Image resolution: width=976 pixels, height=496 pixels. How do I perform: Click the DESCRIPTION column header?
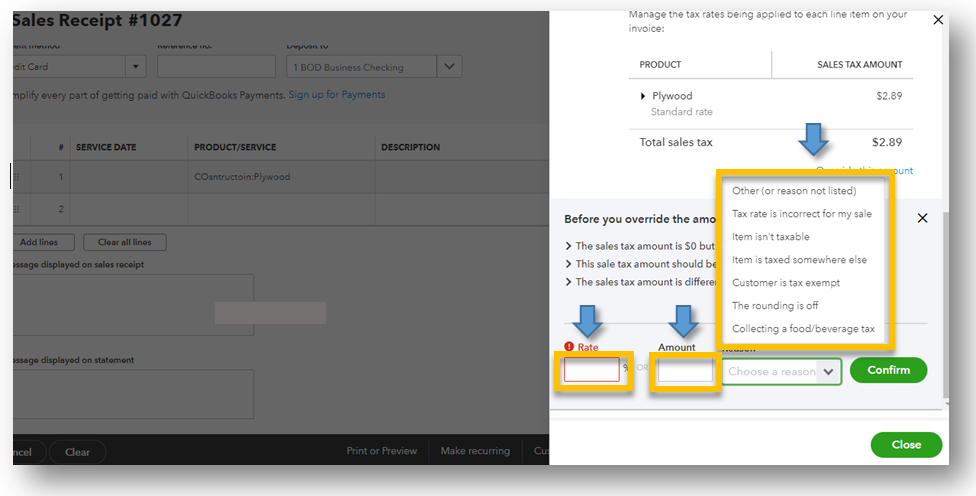coord(410,147)
